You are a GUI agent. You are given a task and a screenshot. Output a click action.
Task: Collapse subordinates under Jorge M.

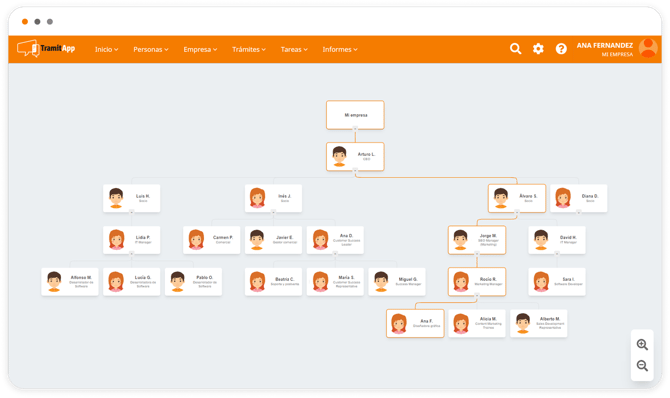[x=477, y=254]
